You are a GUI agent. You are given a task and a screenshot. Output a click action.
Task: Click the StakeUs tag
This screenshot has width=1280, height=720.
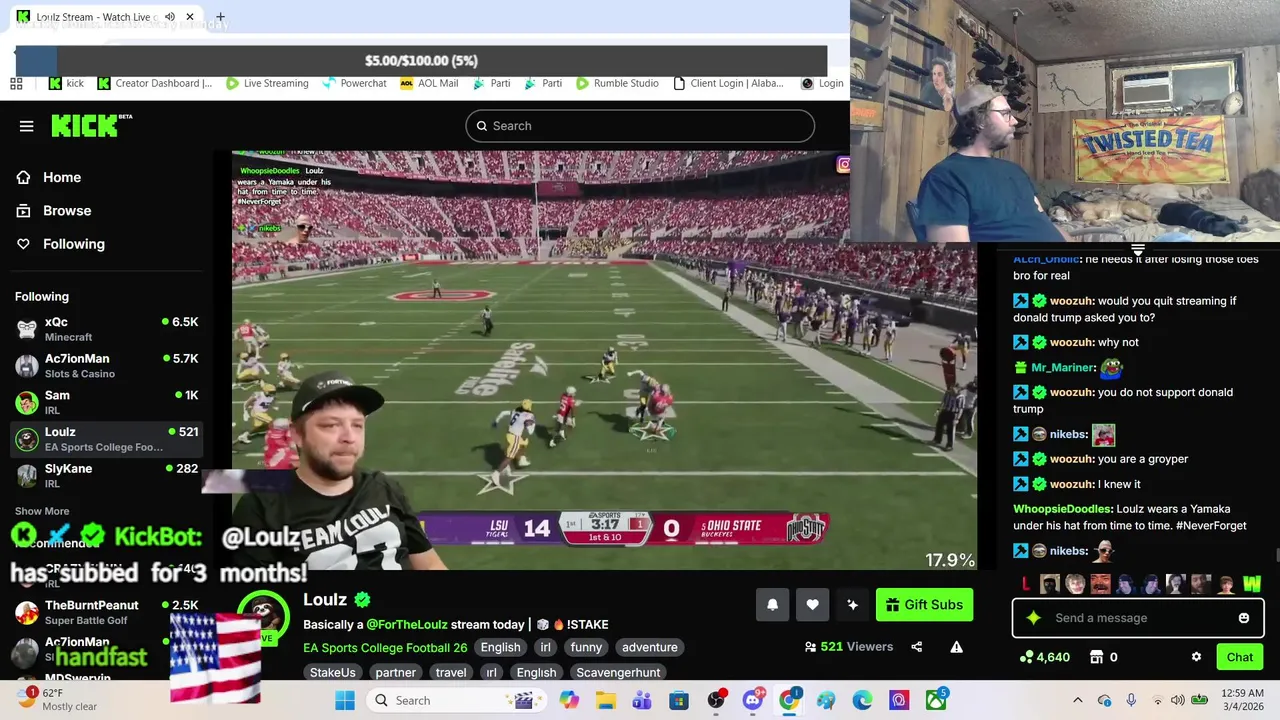[x=332, y=673]
